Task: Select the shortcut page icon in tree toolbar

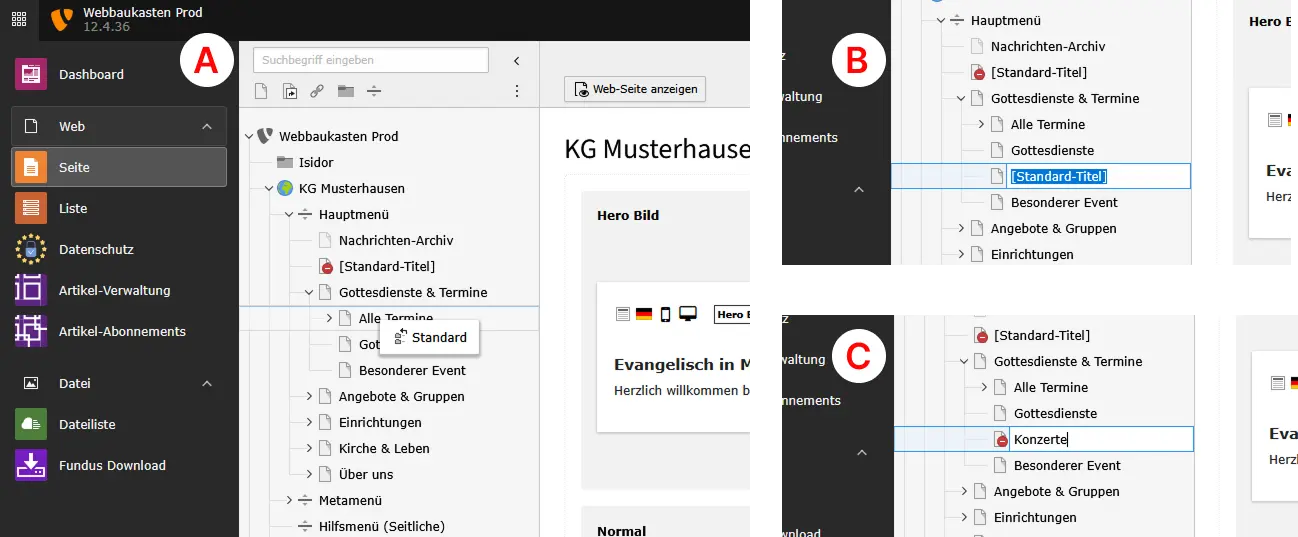Action: 290,91
